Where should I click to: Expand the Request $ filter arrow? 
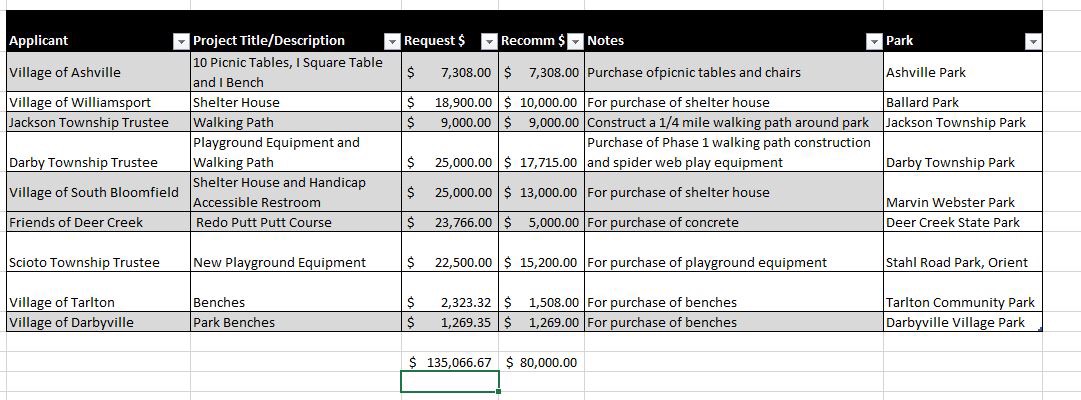[489, 42]
